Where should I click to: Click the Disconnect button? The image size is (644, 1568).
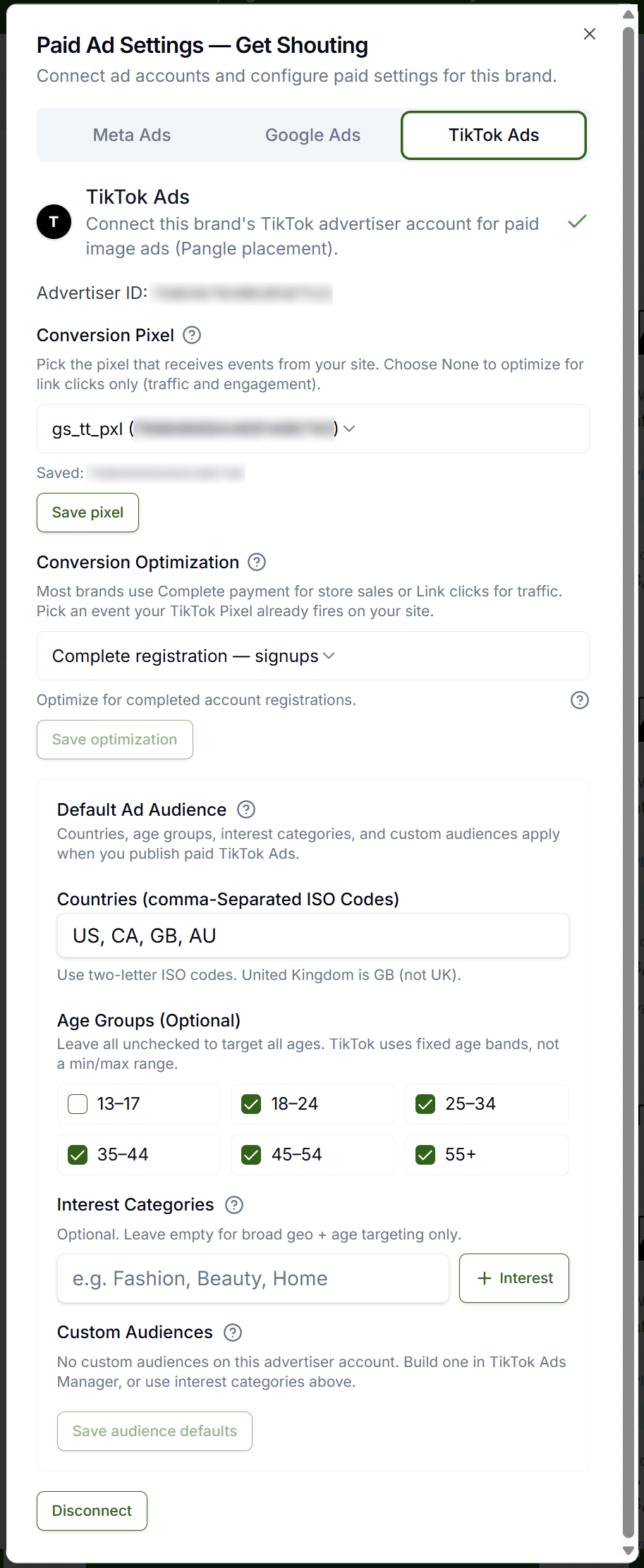(92, 1511)
